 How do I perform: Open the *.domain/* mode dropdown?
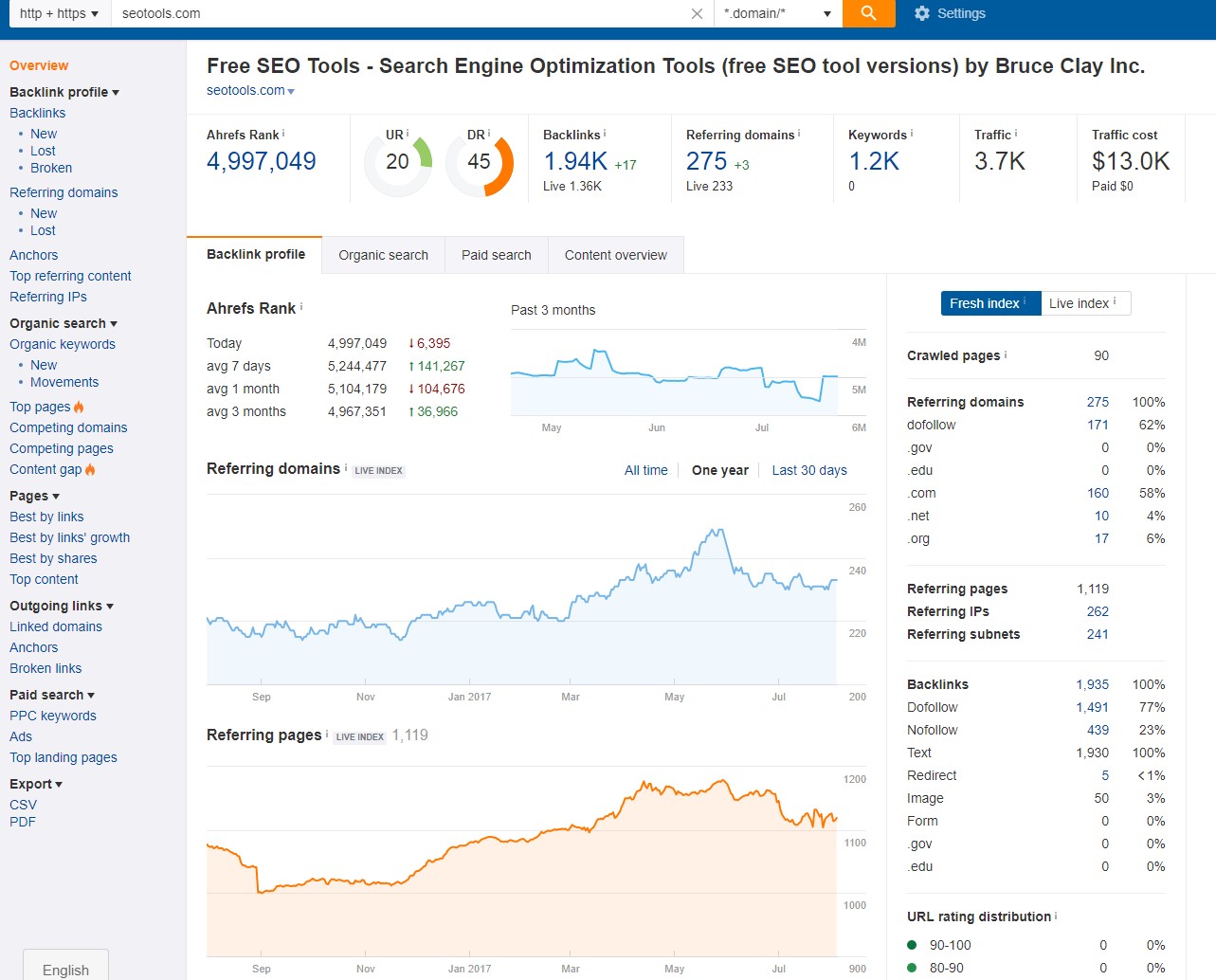777,13
